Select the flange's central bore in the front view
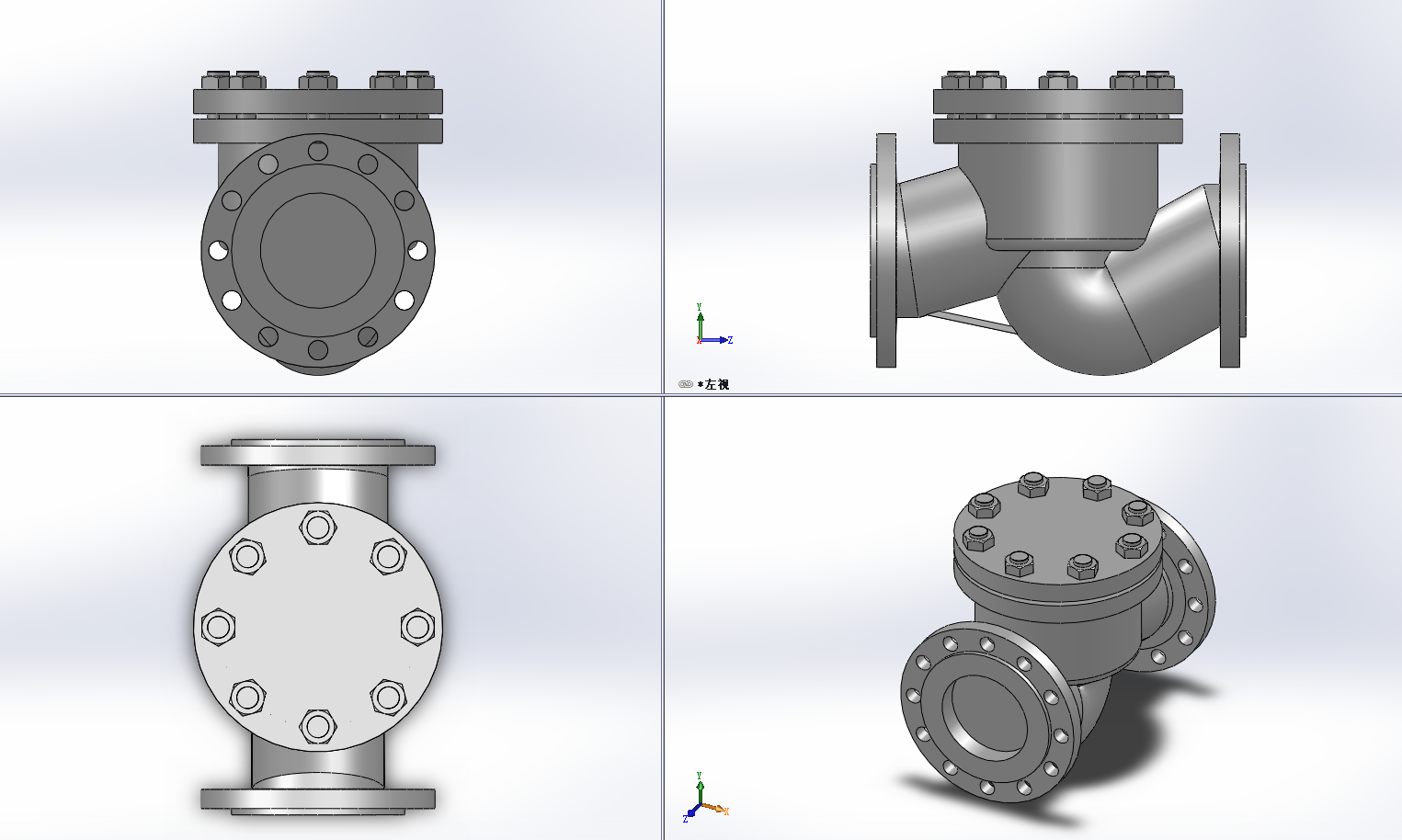The width and height of the screenshot is (1402, 840). coord(318,250)
